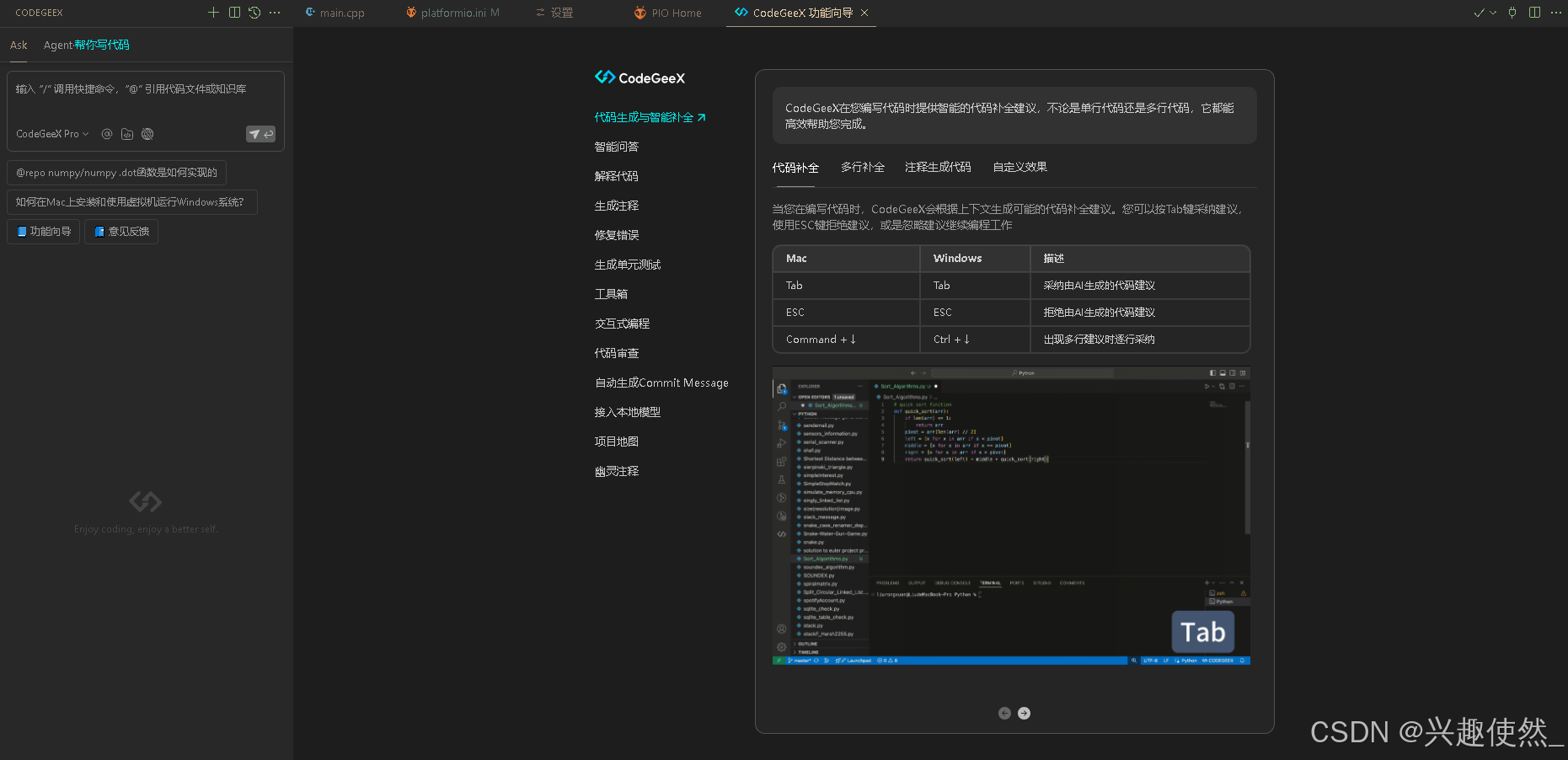Select 自动生成Commit Message in guide menu

(661, 383)
